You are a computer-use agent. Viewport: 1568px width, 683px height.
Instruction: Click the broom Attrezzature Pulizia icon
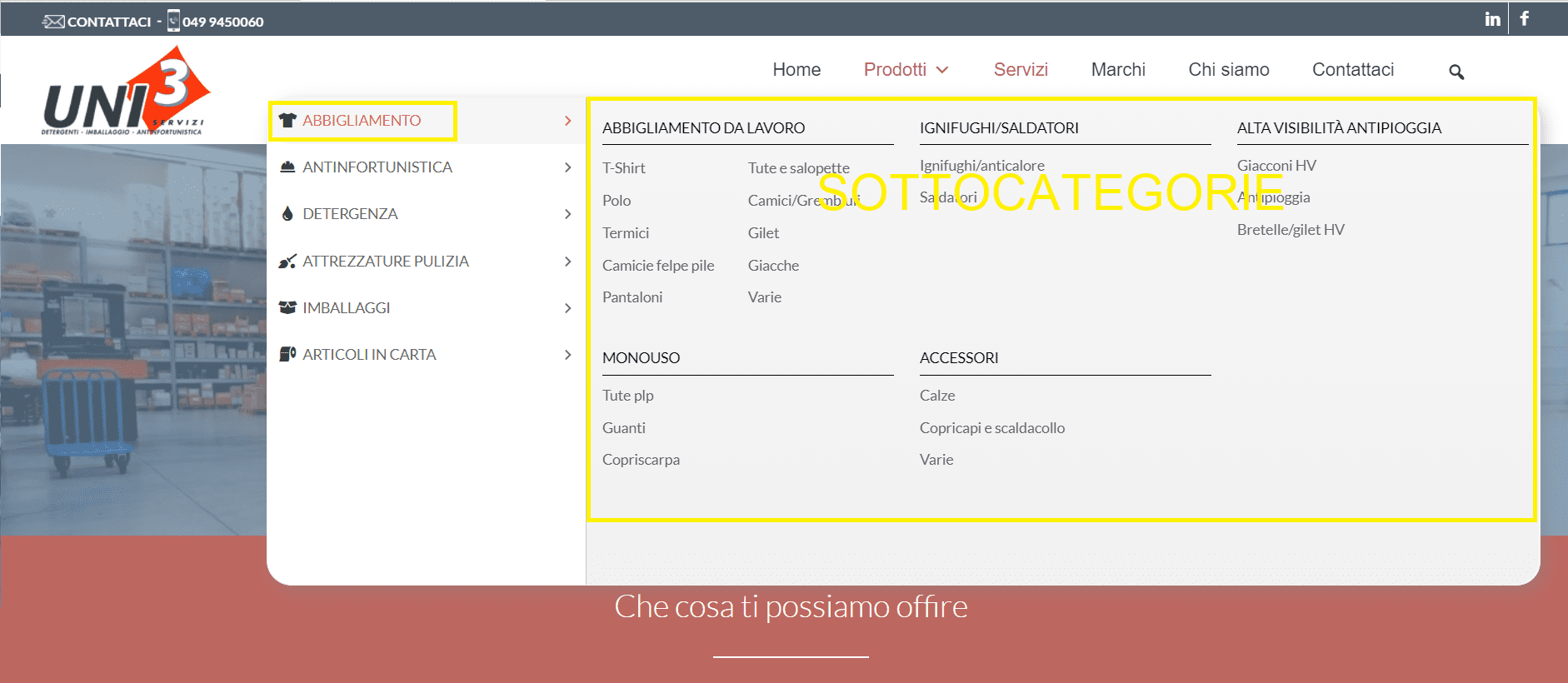click(287, 262)
